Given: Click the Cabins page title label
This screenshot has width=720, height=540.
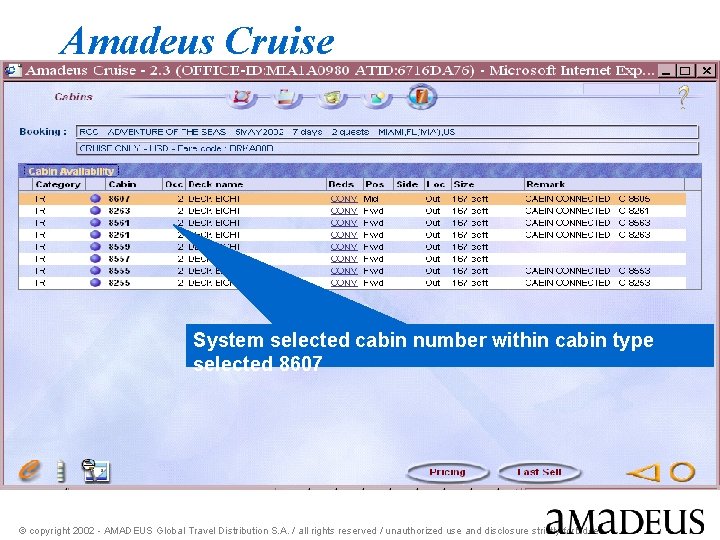Looking at the screenshot, I should 73,96.
